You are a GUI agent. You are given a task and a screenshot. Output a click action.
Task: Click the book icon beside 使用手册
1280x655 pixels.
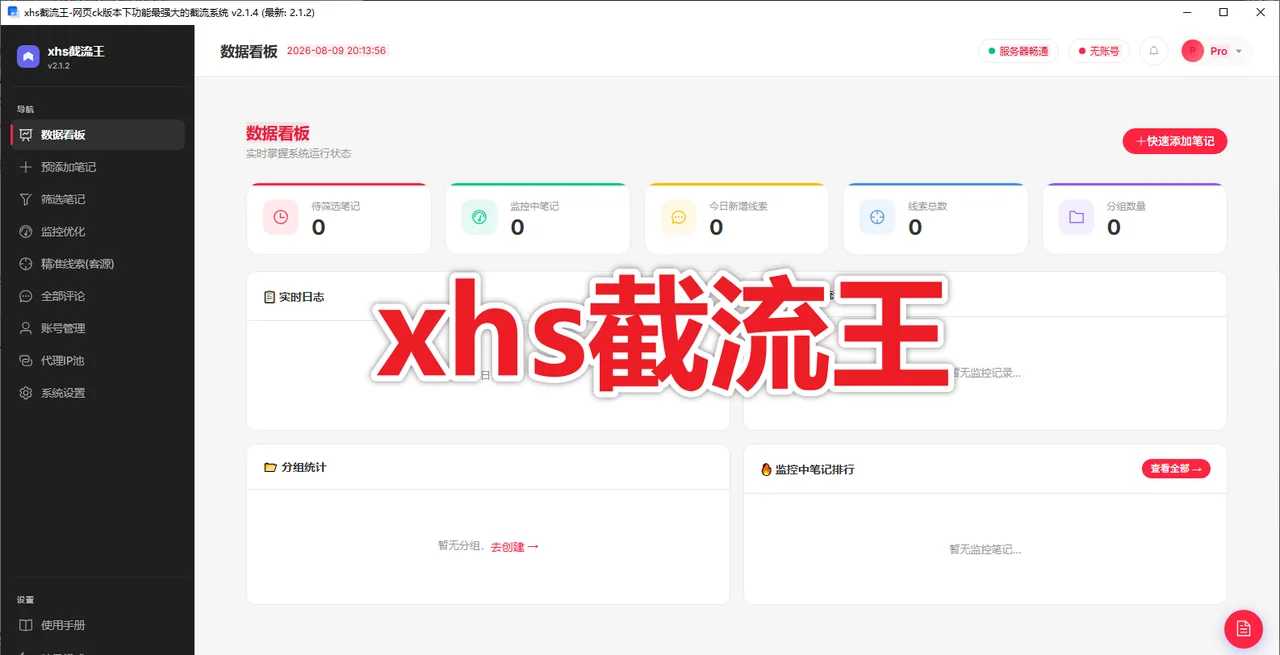tap(26, 625)
